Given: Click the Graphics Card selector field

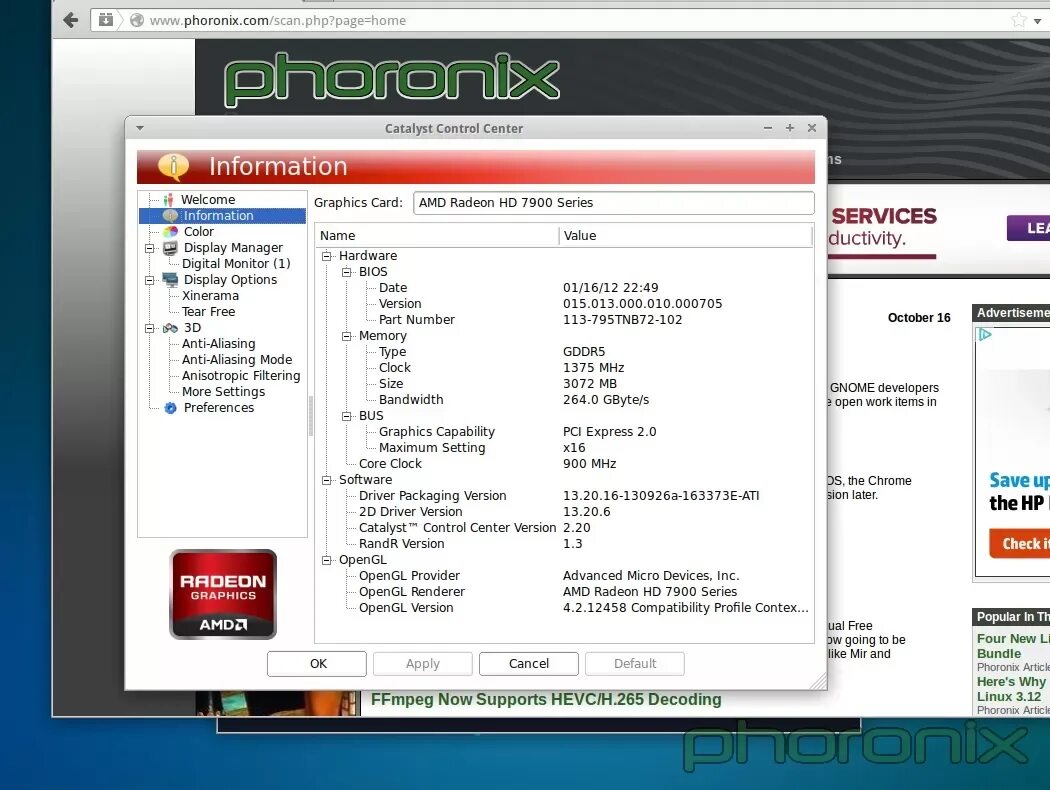Looking at the screenshot, I should click(x=613, y=203).
